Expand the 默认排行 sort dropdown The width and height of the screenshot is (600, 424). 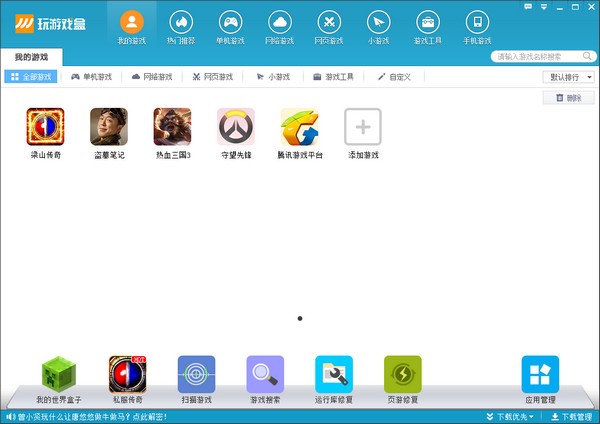pos(569,77)
